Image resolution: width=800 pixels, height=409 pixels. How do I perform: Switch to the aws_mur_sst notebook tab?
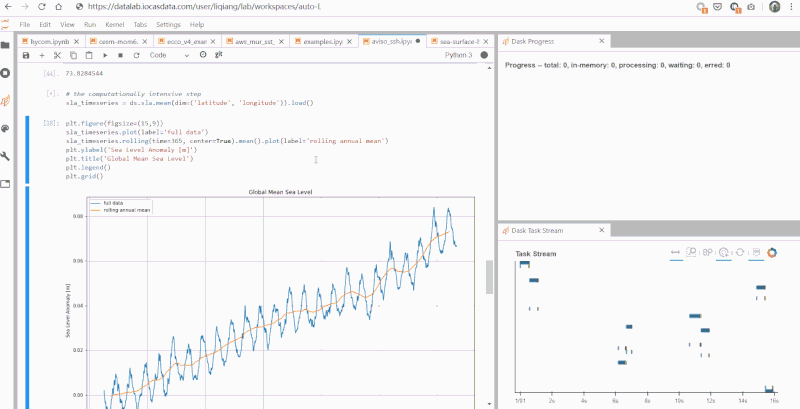pos(255,41)
